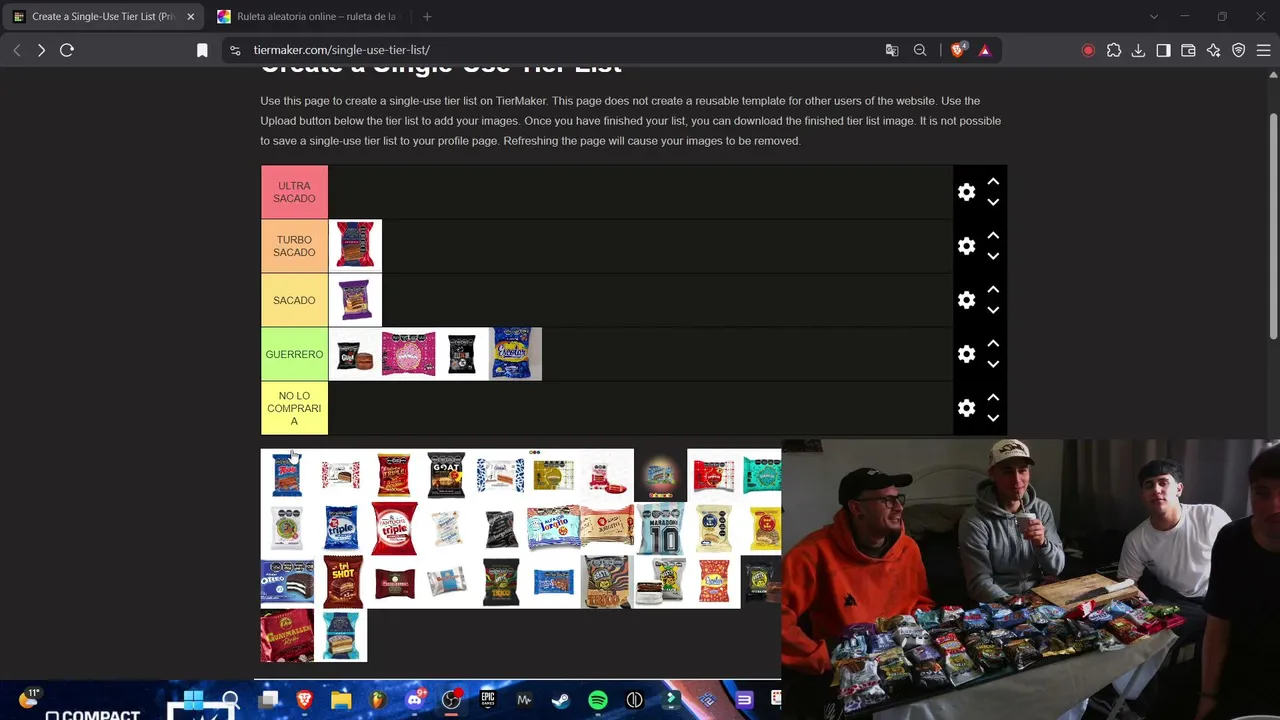1280x720 pixels.
Task: Select the purple alfajor in SACADO tier
Action: 355,300
